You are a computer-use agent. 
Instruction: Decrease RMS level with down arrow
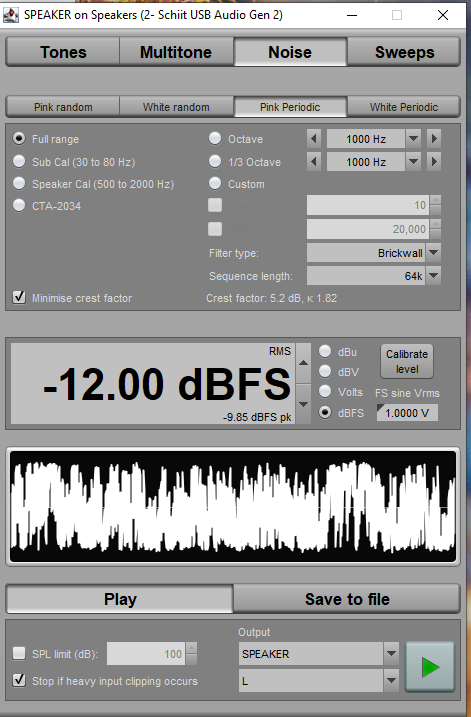pos(303,404)
